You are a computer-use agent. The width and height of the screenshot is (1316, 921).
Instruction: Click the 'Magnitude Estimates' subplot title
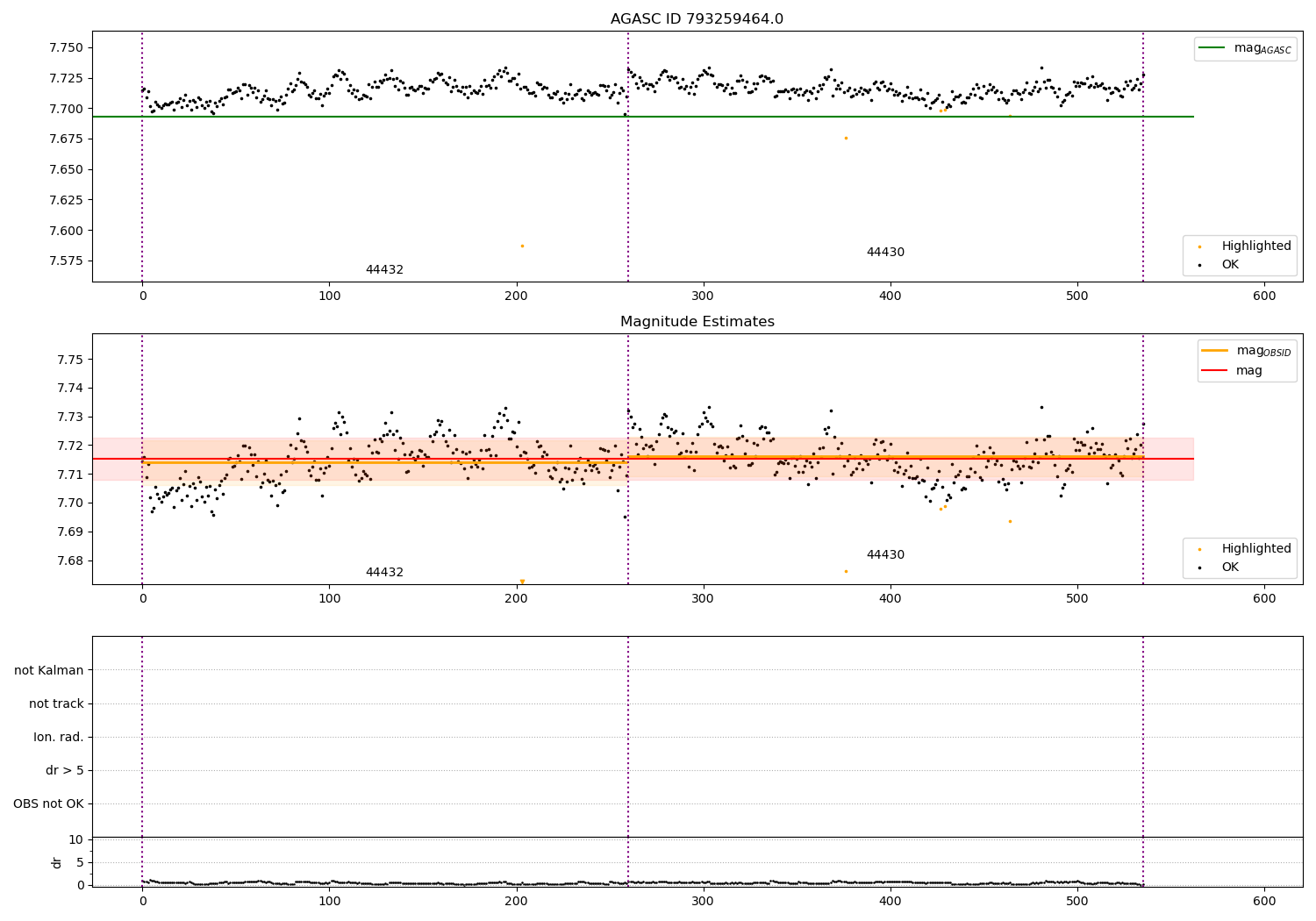tap(697, 322)
